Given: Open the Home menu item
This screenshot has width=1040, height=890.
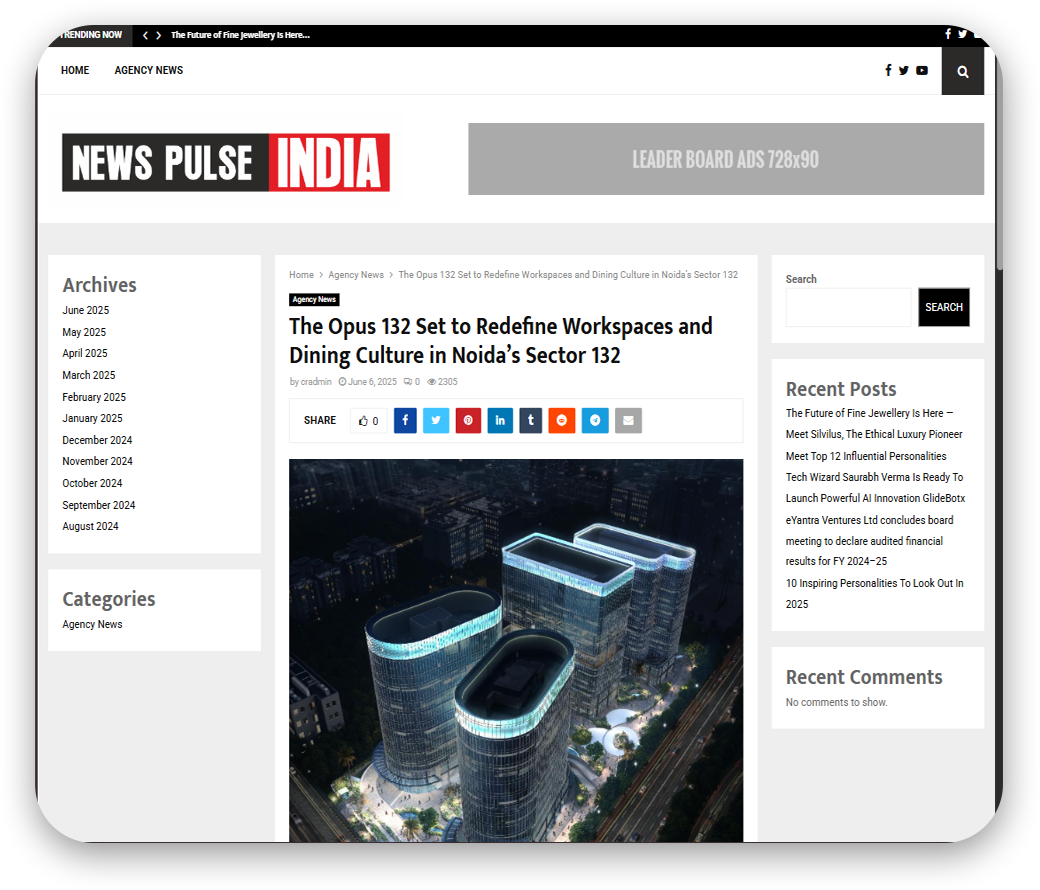Looking at the screenshot, I should point(75,71).
